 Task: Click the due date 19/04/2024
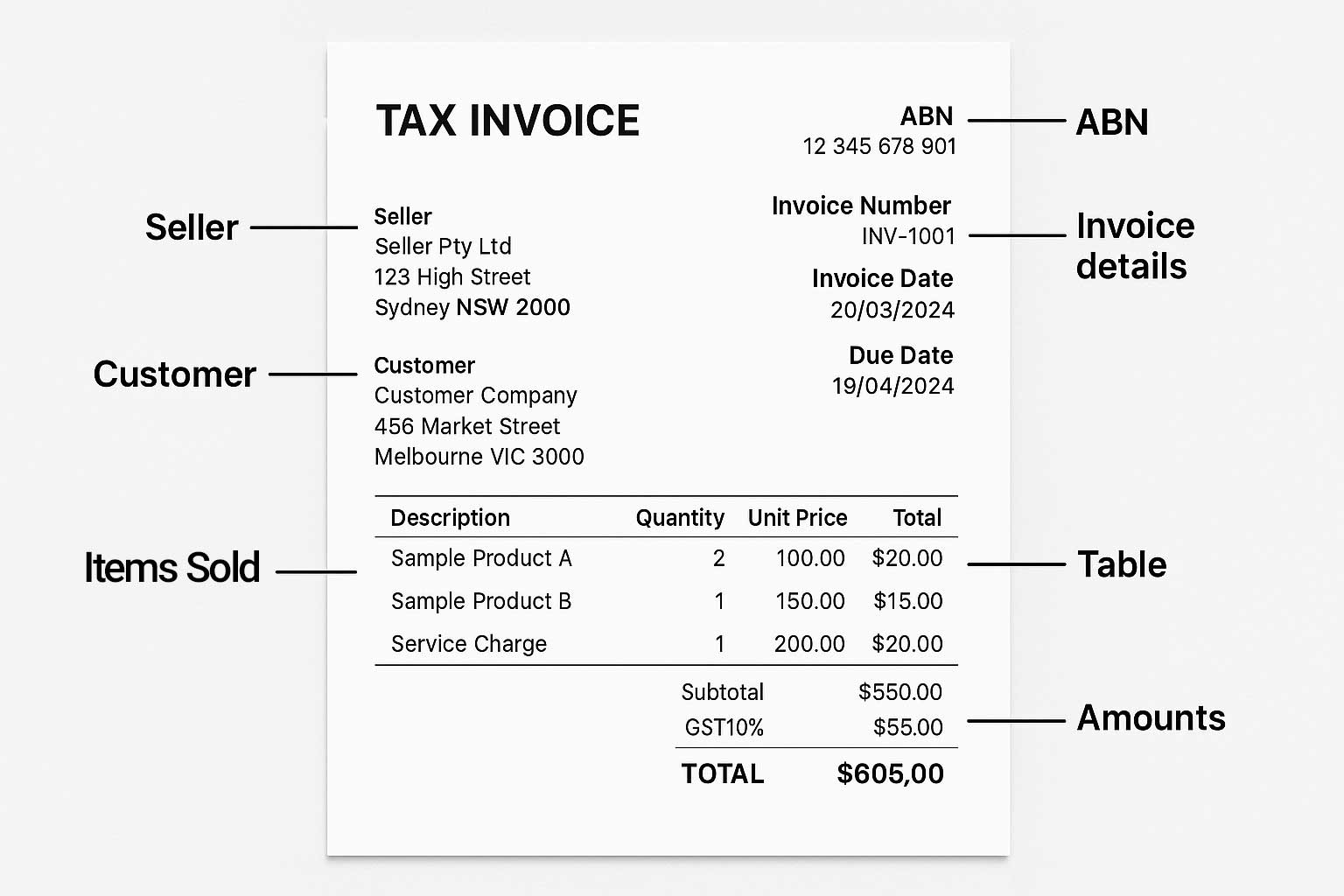(892, 386)
